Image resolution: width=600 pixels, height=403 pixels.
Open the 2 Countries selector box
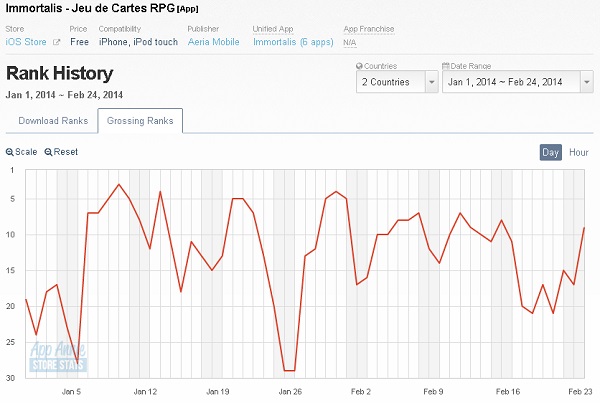click(397, 82)
